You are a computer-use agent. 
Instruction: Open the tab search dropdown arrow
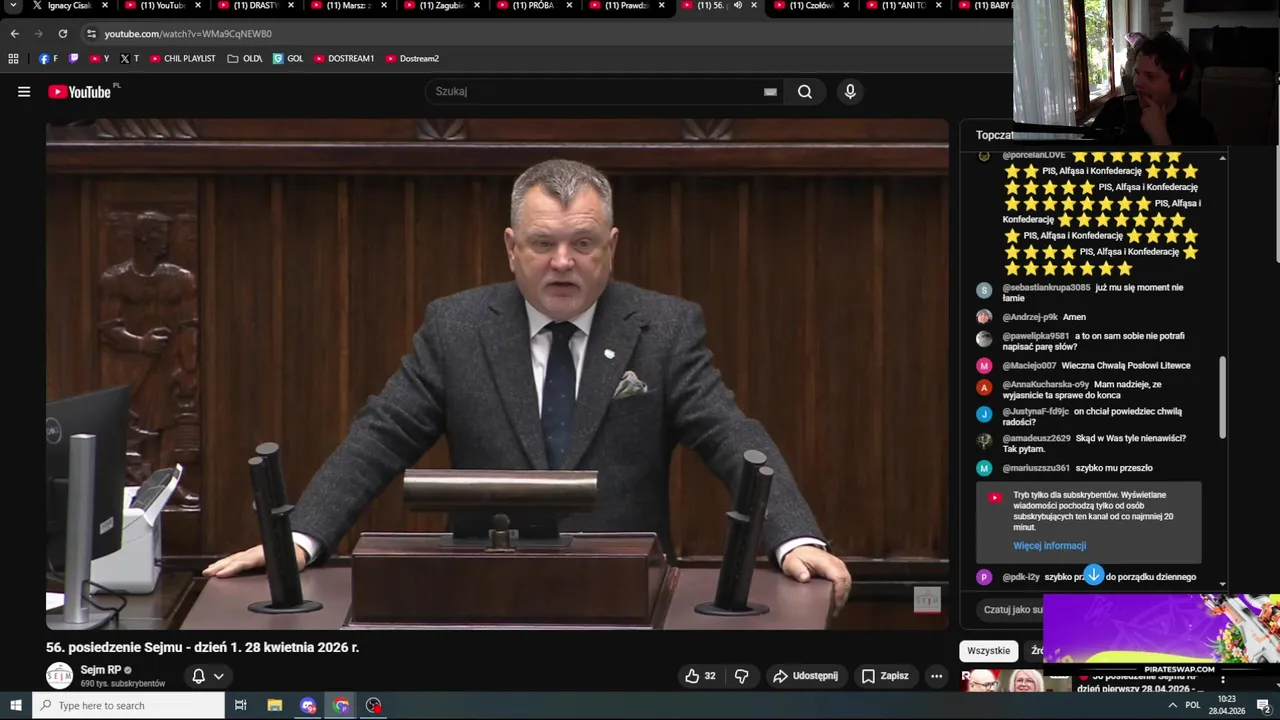point(14,6)
